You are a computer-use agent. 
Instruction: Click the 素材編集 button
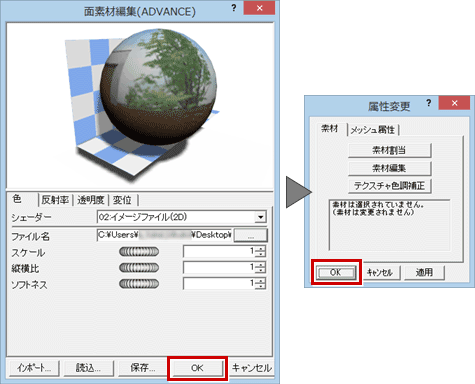pyautogui.click(x=390, y=168)
